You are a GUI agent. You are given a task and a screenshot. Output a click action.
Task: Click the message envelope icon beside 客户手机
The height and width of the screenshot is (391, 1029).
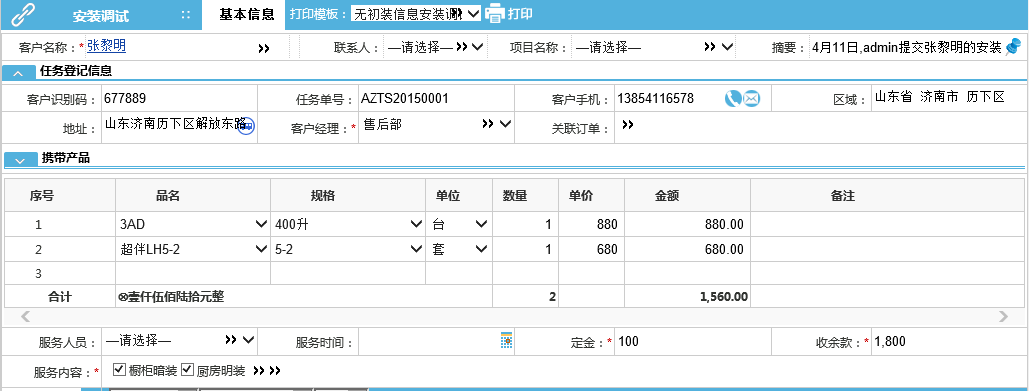(751, 98)
